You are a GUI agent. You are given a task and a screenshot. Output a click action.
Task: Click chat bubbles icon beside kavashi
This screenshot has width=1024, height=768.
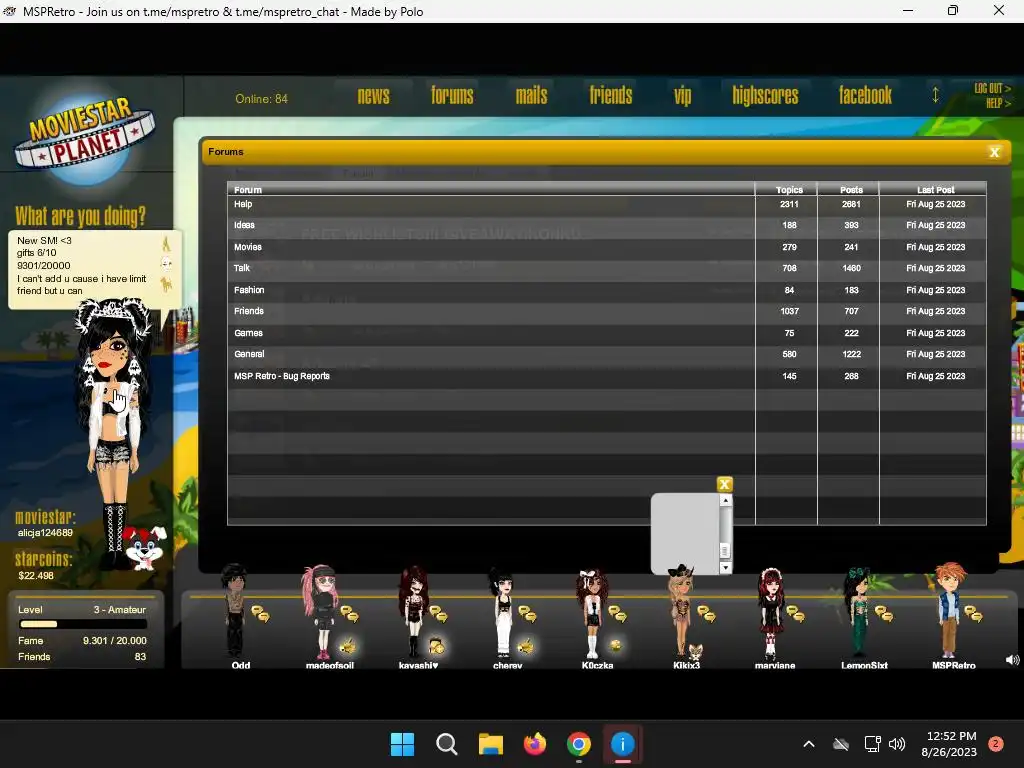coord(438,614)
